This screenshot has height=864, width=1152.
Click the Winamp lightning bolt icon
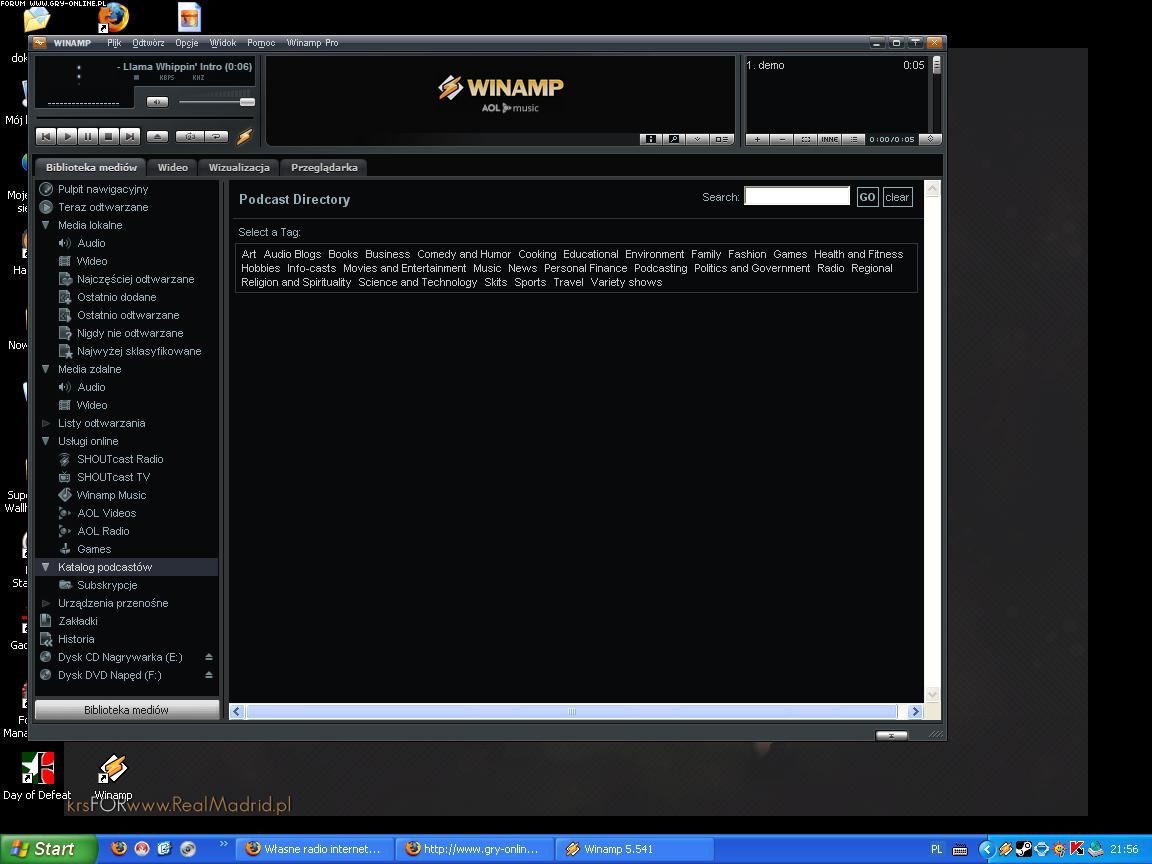pyautogui.click(x=245, y=136)
